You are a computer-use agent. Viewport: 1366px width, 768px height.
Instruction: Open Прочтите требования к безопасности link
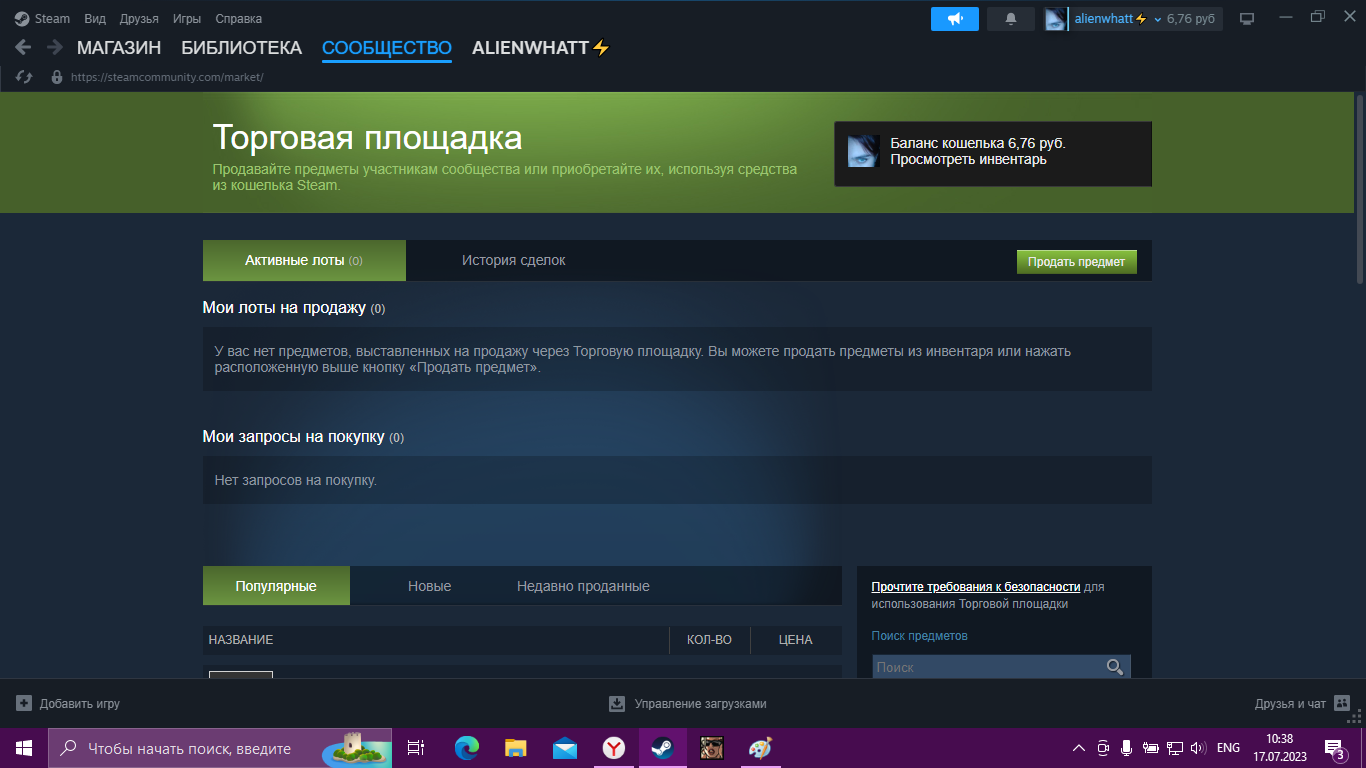(x=976, y=587)
